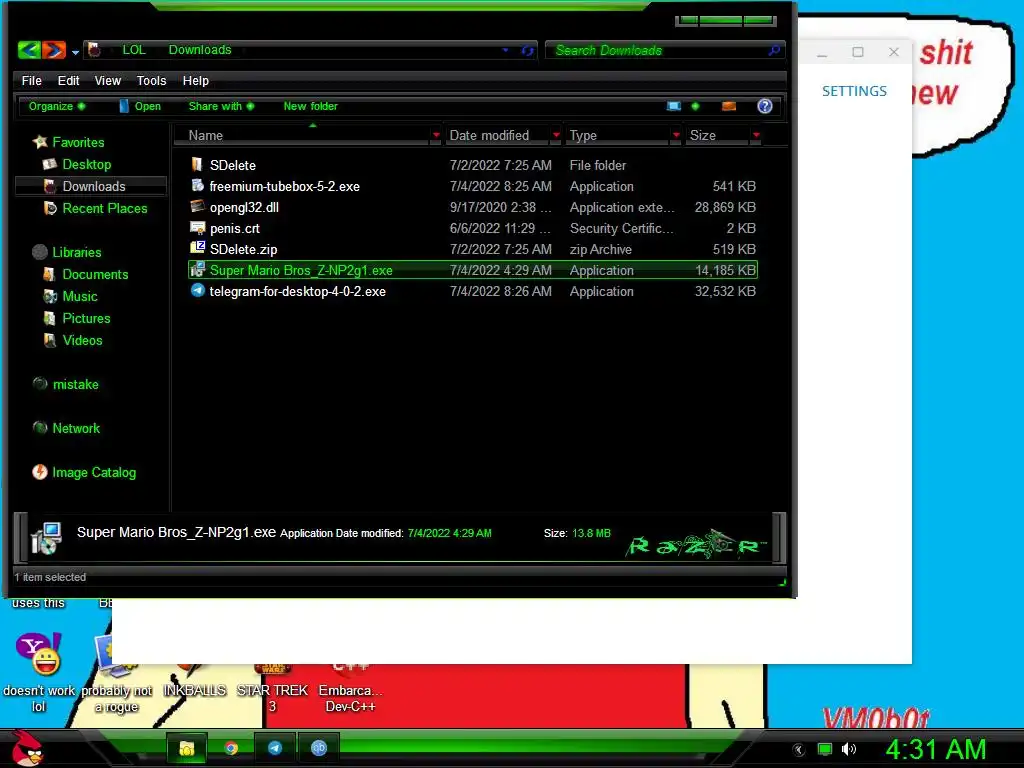The image size is (1024, 768).
Task: Click SETTINGS in the background window
Action: [854, 91]
